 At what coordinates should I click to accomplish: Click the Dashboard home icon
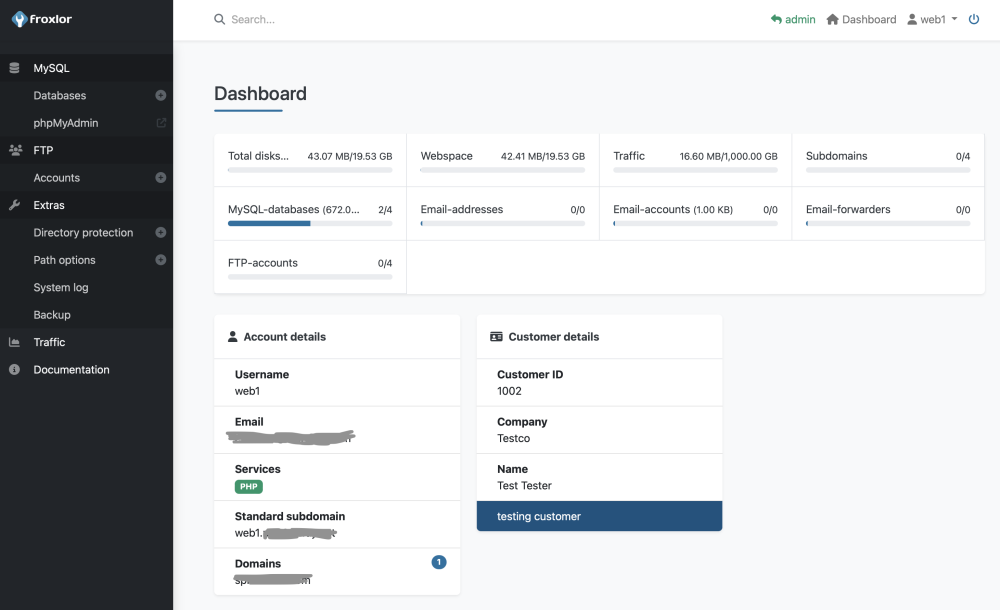832,20
